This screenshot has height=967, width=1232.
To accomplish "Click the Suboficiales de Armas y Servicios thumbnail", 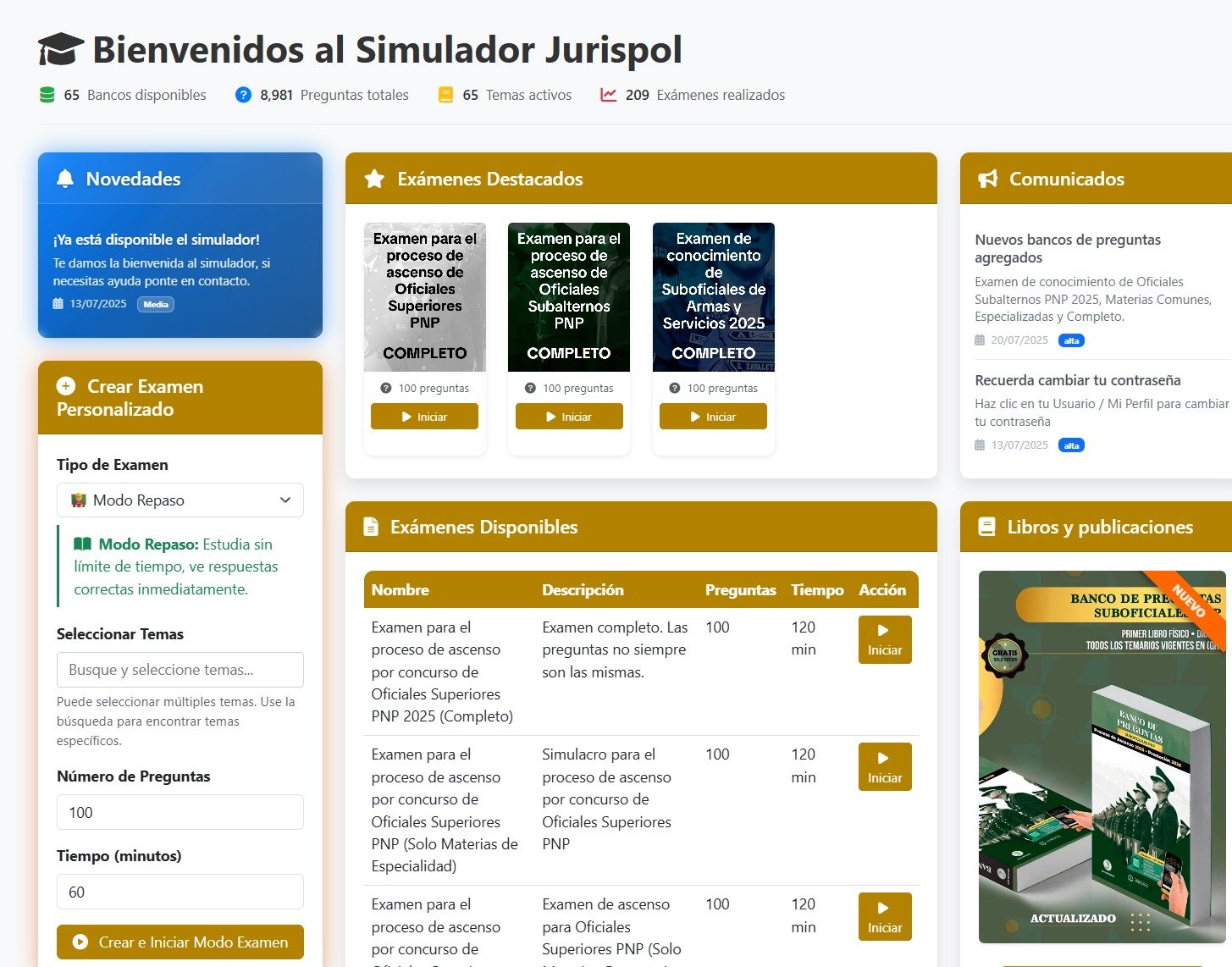I will tap(714, 297).
